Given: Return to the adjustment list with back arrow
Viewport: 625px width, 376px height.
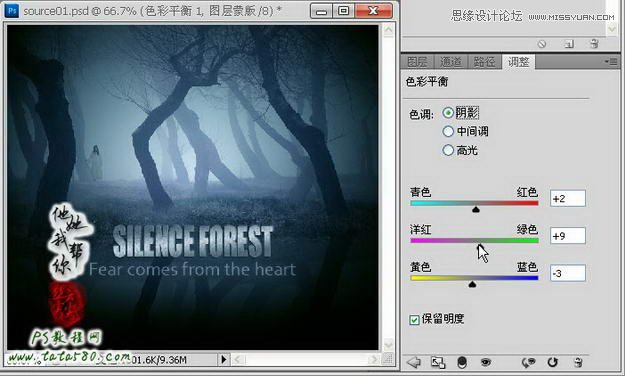Looking at the screenshot, I should (x=414, y=362).
